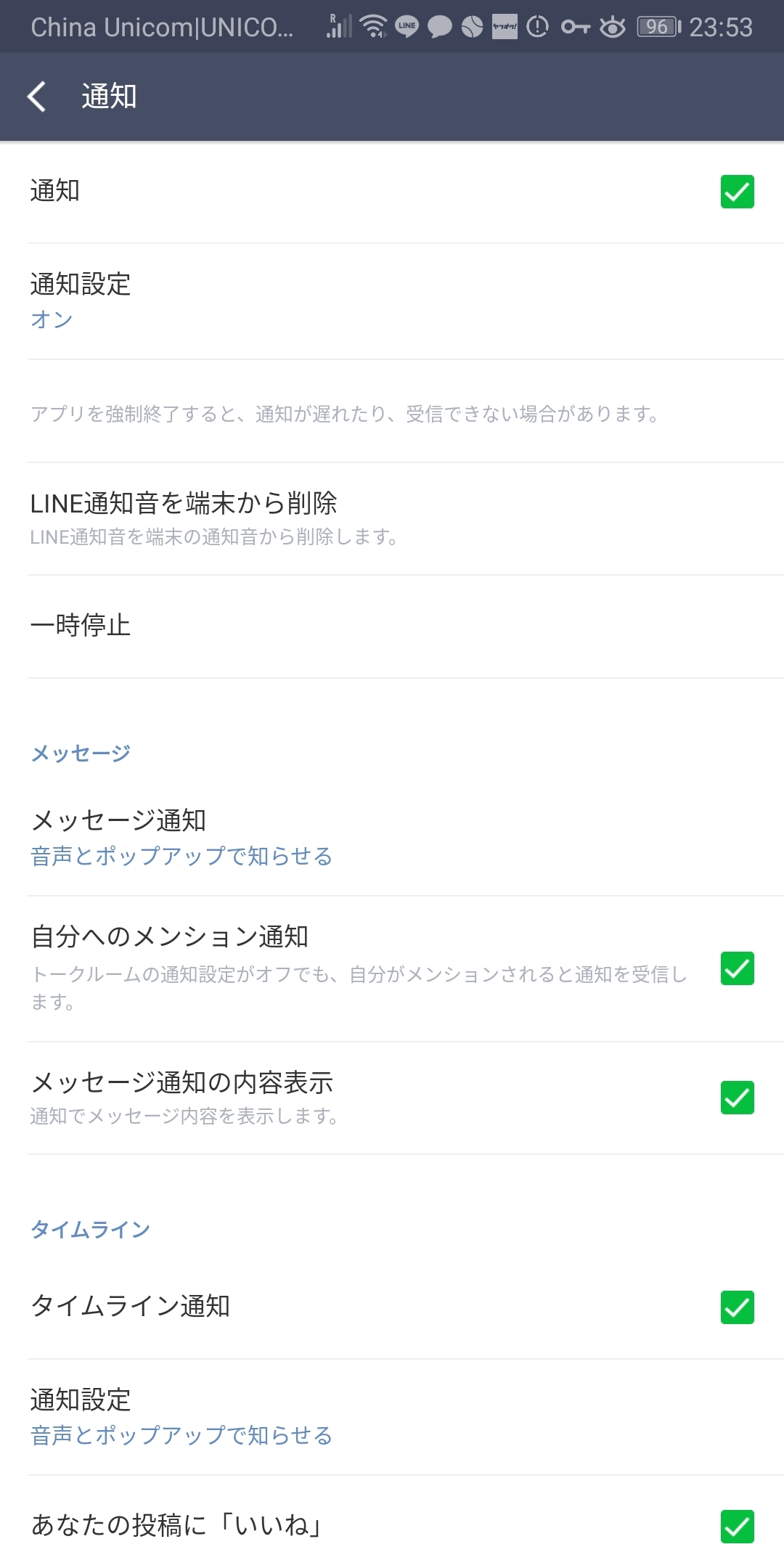Turn off タイムライン通知 checkbox
784x1568 pixels.
click(737, 1307)
